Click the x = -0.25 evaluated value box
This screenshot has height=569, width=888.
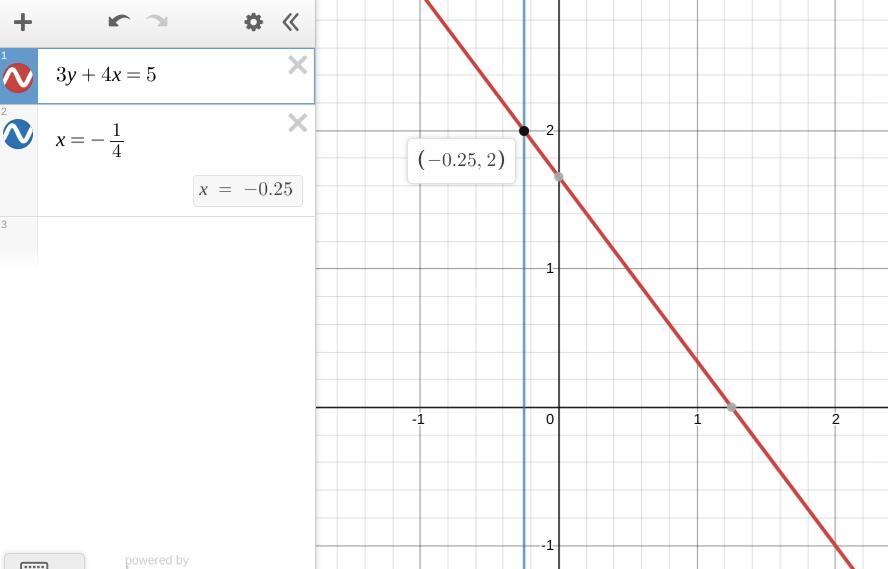coord(247,191)
